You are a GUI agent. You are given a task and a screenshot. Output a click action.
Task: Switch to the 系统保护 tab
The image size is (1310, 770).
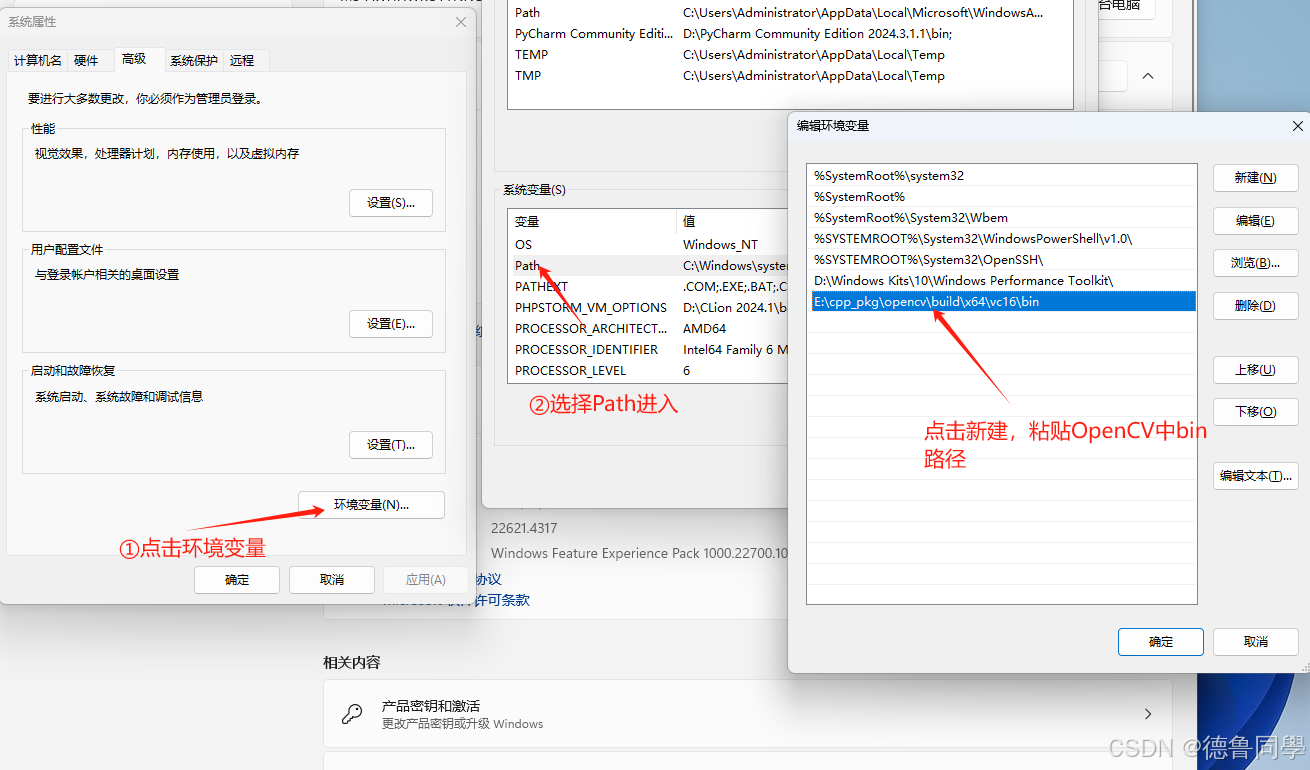193,60
